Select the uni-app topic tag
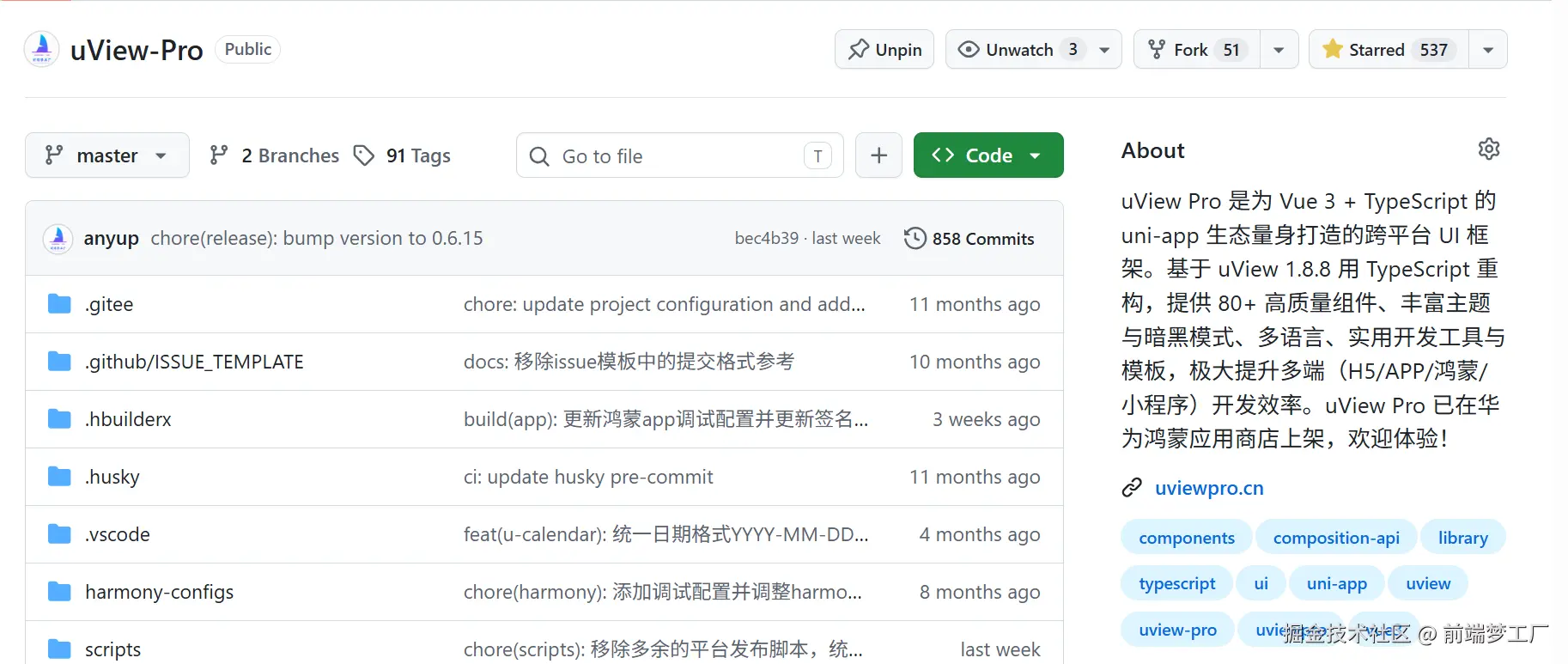 click(x=1337, y=583)
